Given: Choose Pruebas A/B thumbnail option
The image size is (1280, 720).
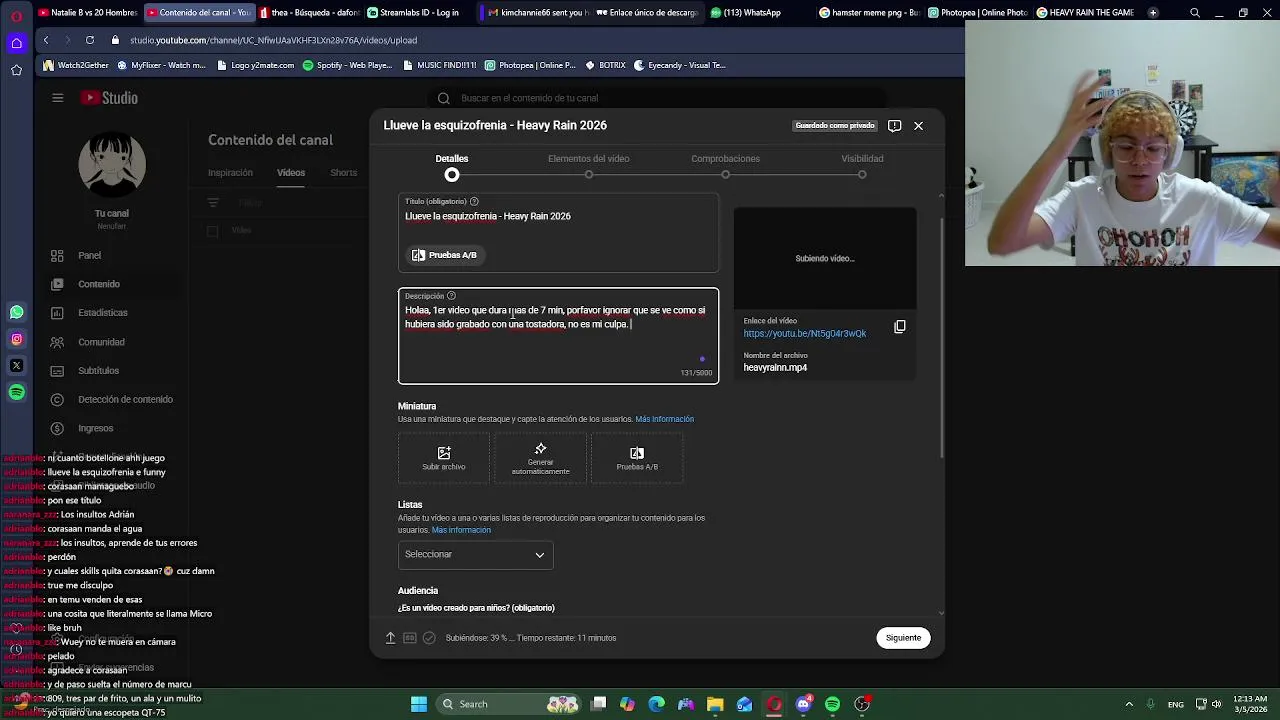Looking at the screenshot, I should 637,458.
